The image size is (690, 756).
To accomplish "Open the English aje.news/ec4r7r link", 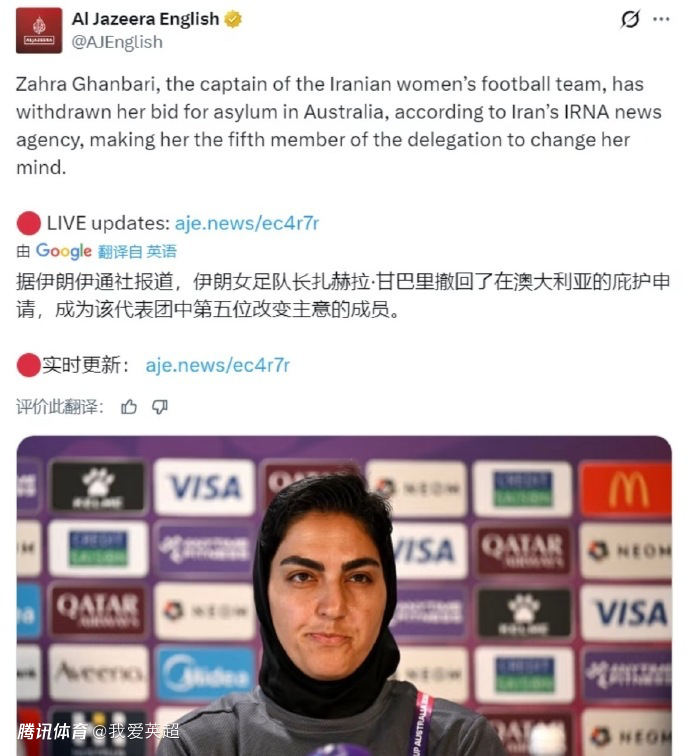I will [247, 223].
